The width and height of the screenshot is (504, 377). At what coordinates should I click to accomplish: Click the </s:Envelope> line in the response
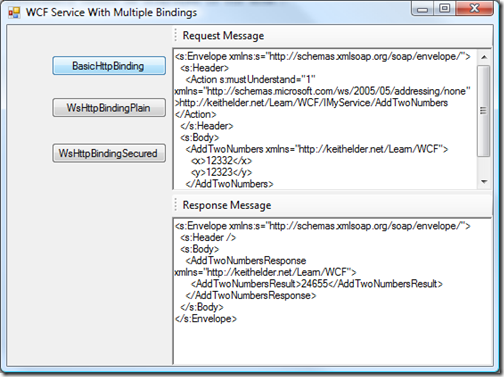[206, 319]
